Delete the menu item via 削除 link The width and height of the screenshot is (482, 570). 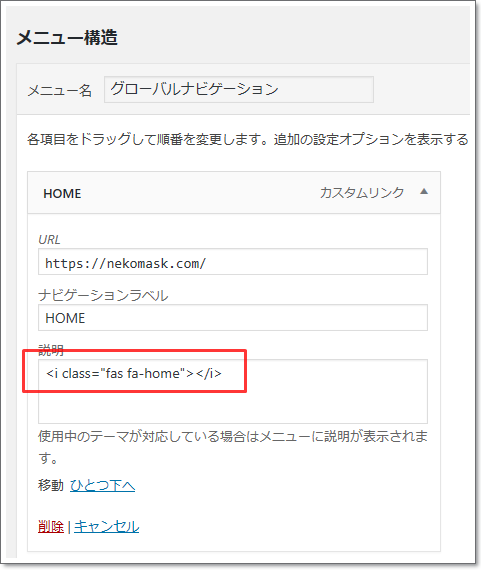coord(51,526)
